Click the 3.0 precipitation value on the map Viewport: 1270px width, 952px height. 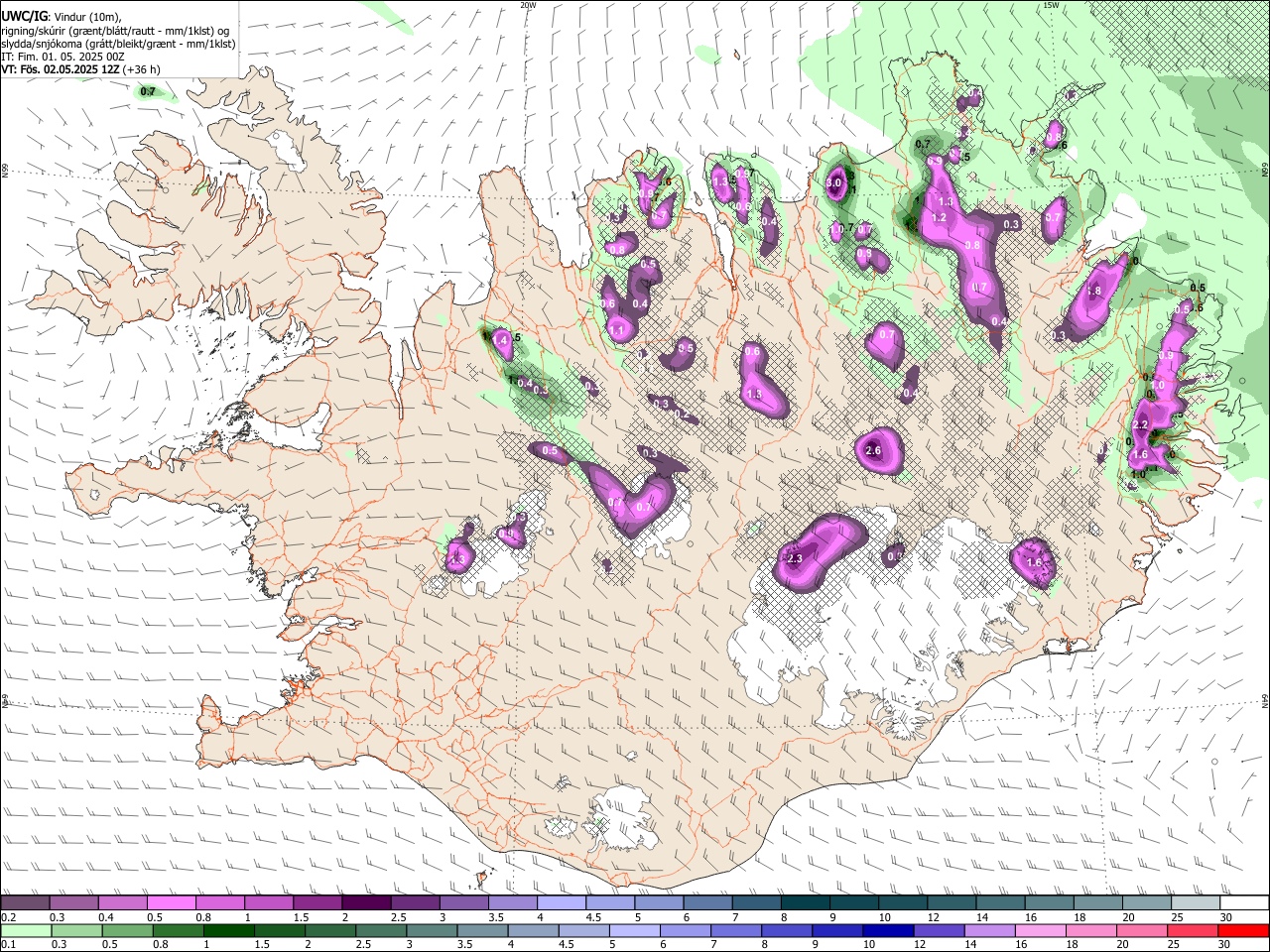pyautogui.click(x=833, y=183)
